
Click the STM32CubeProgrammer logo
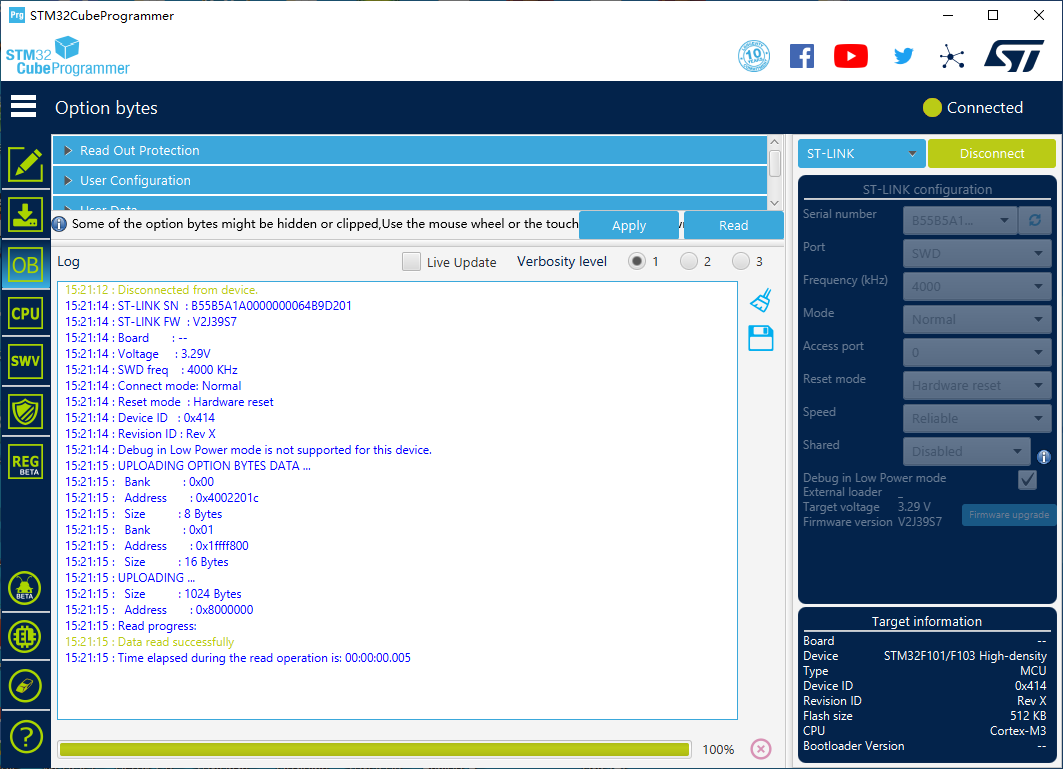67,56
